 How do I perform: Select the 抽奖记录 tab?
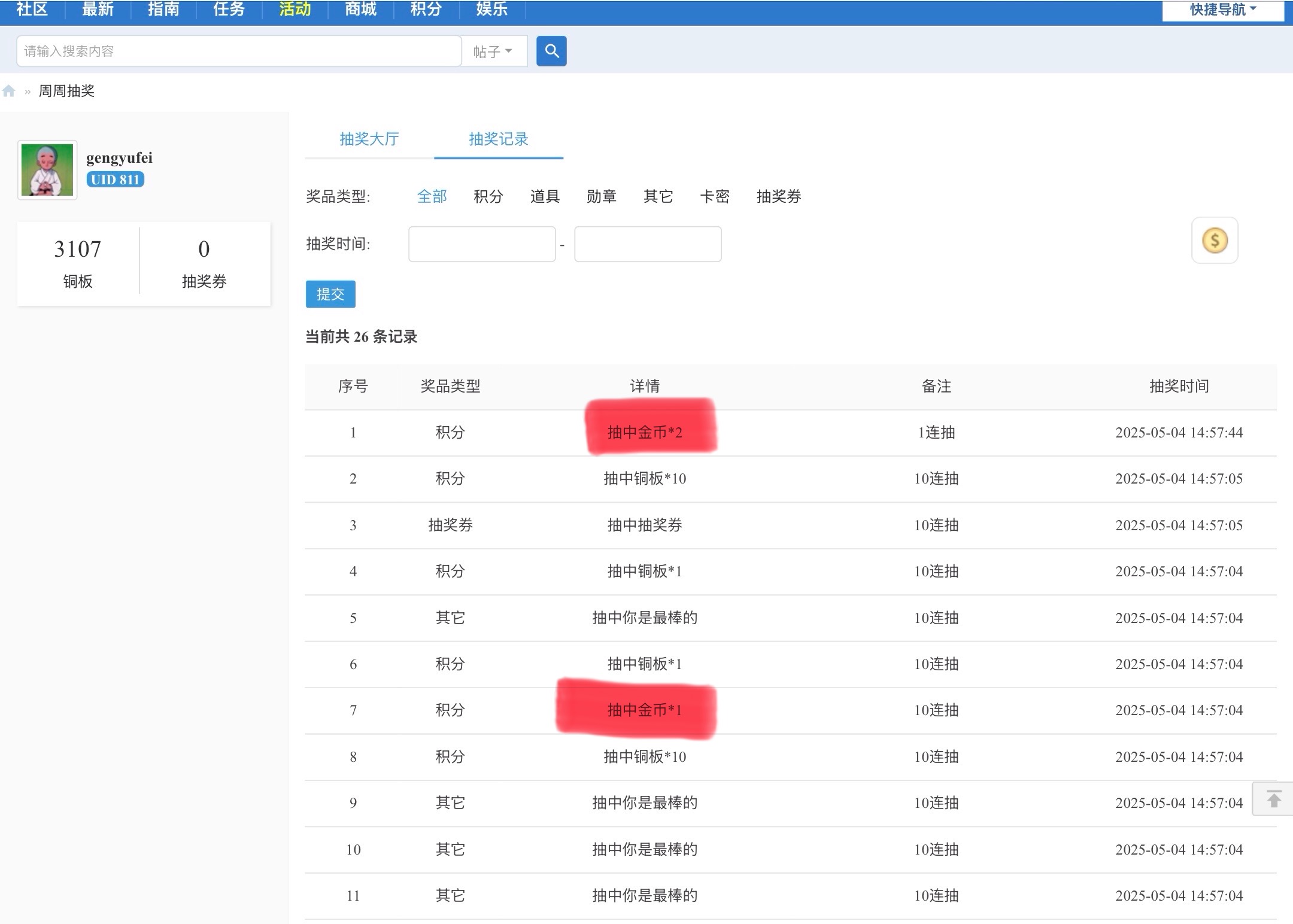pyautogui.click(x=498, y=139)
